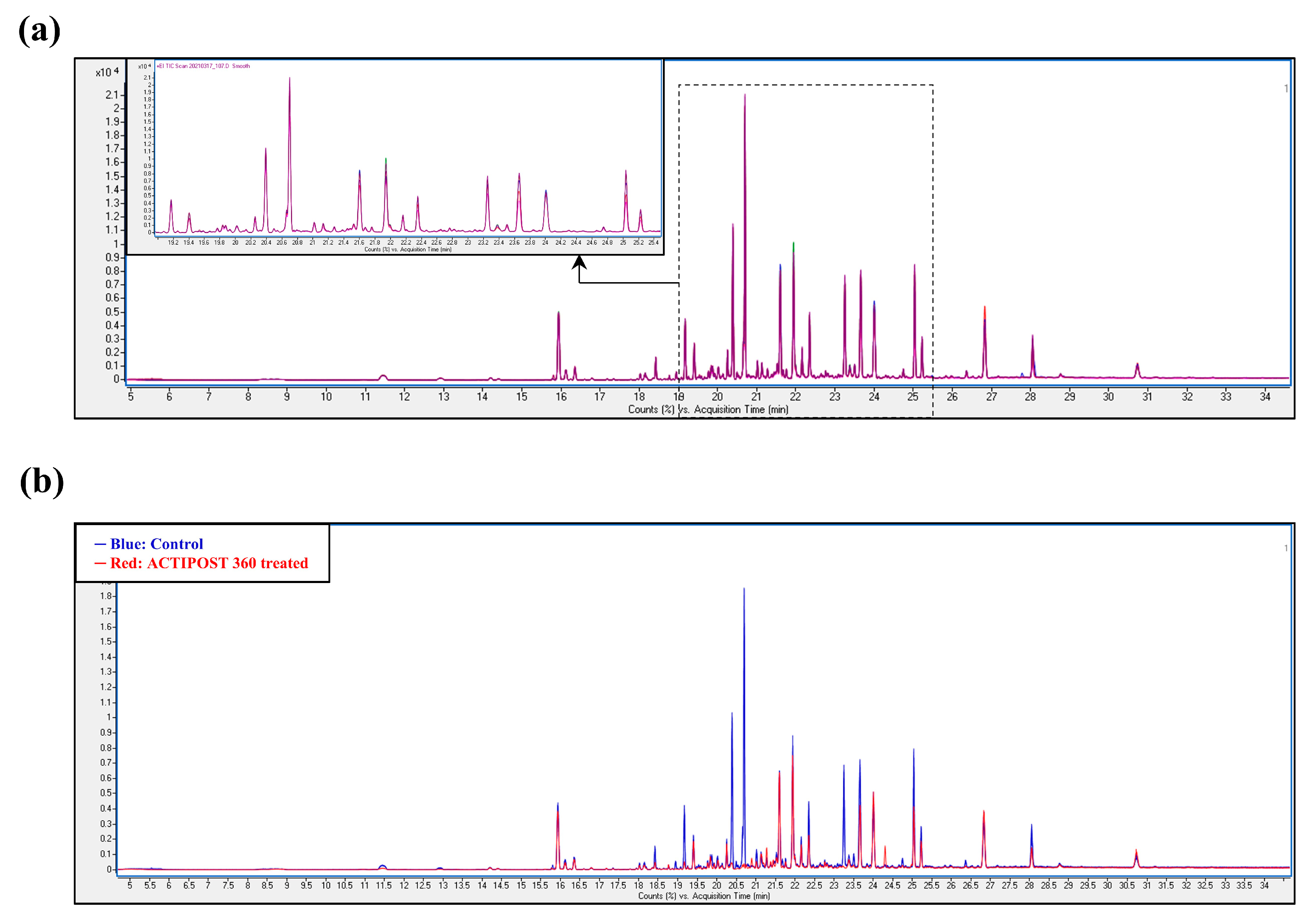Click the '+EI TIC Scan 20210317_107.D Smooth' inset title
The width and height of the screenshot is (1316, 921).
coord(203,66)
